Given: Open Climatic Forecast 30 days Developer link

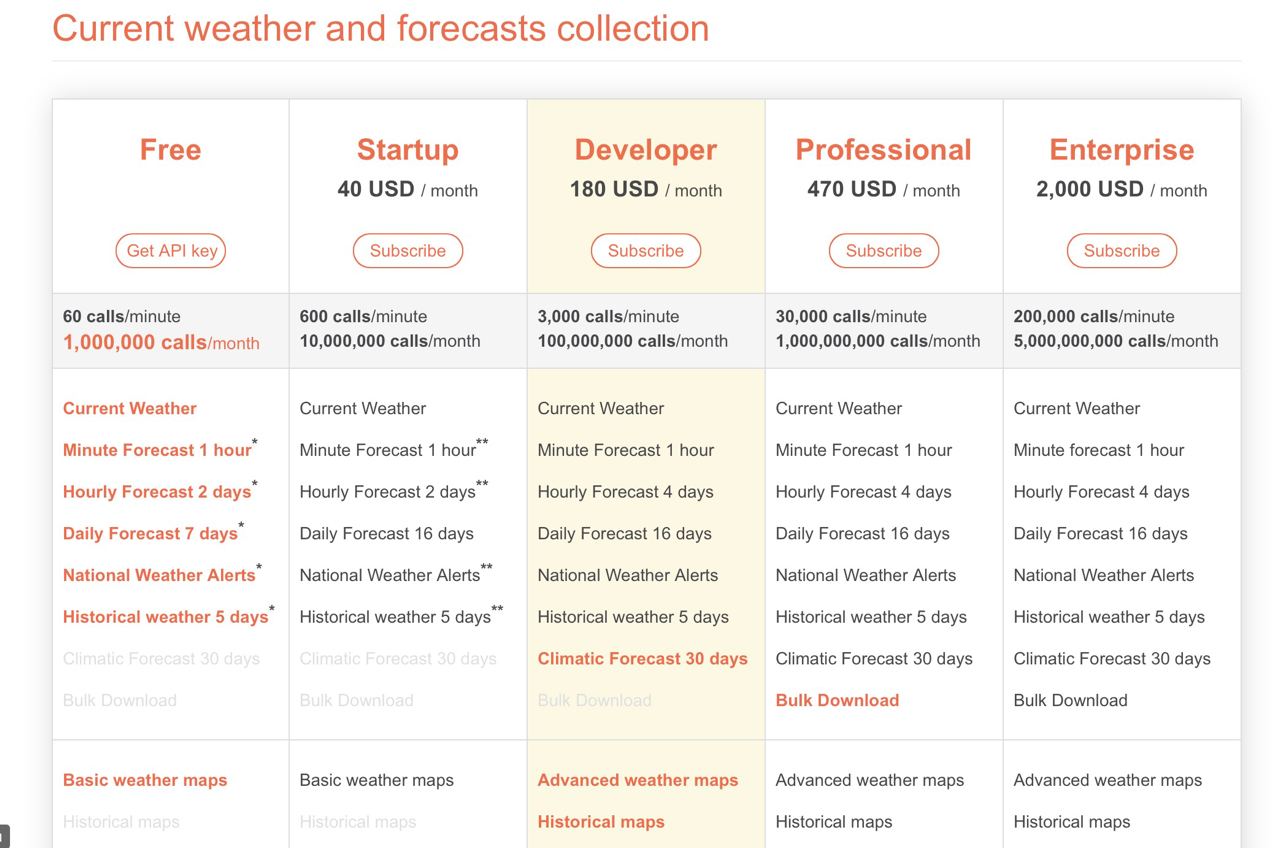Looking at the screenshot, I should (643, 659).
